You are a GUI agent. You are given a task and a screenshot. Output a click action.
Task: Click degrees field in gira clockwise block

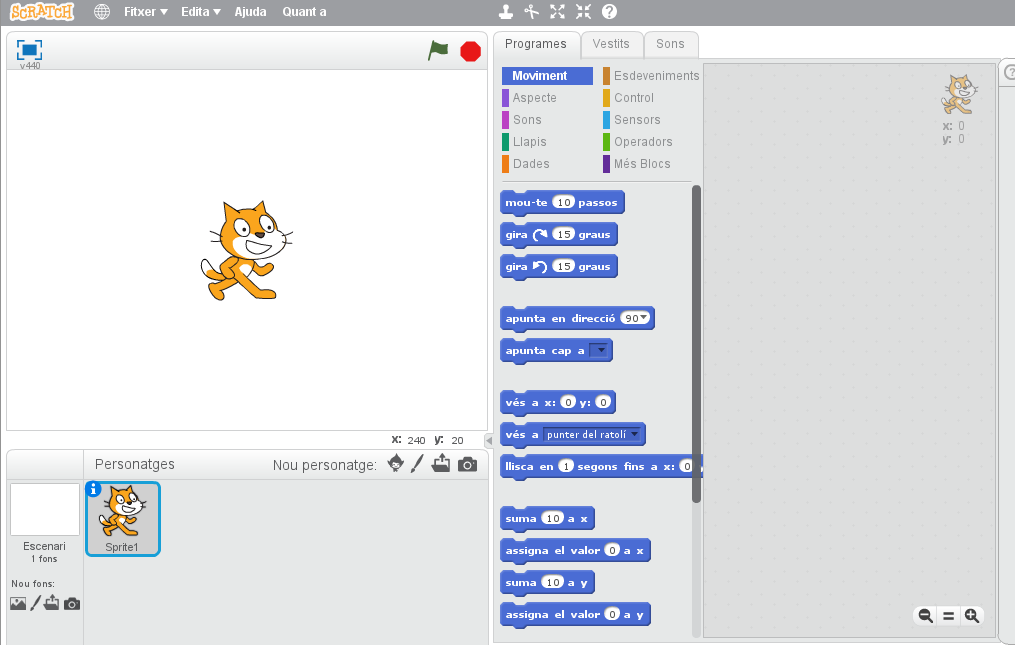pyautogui.click(x=564, y=234)
